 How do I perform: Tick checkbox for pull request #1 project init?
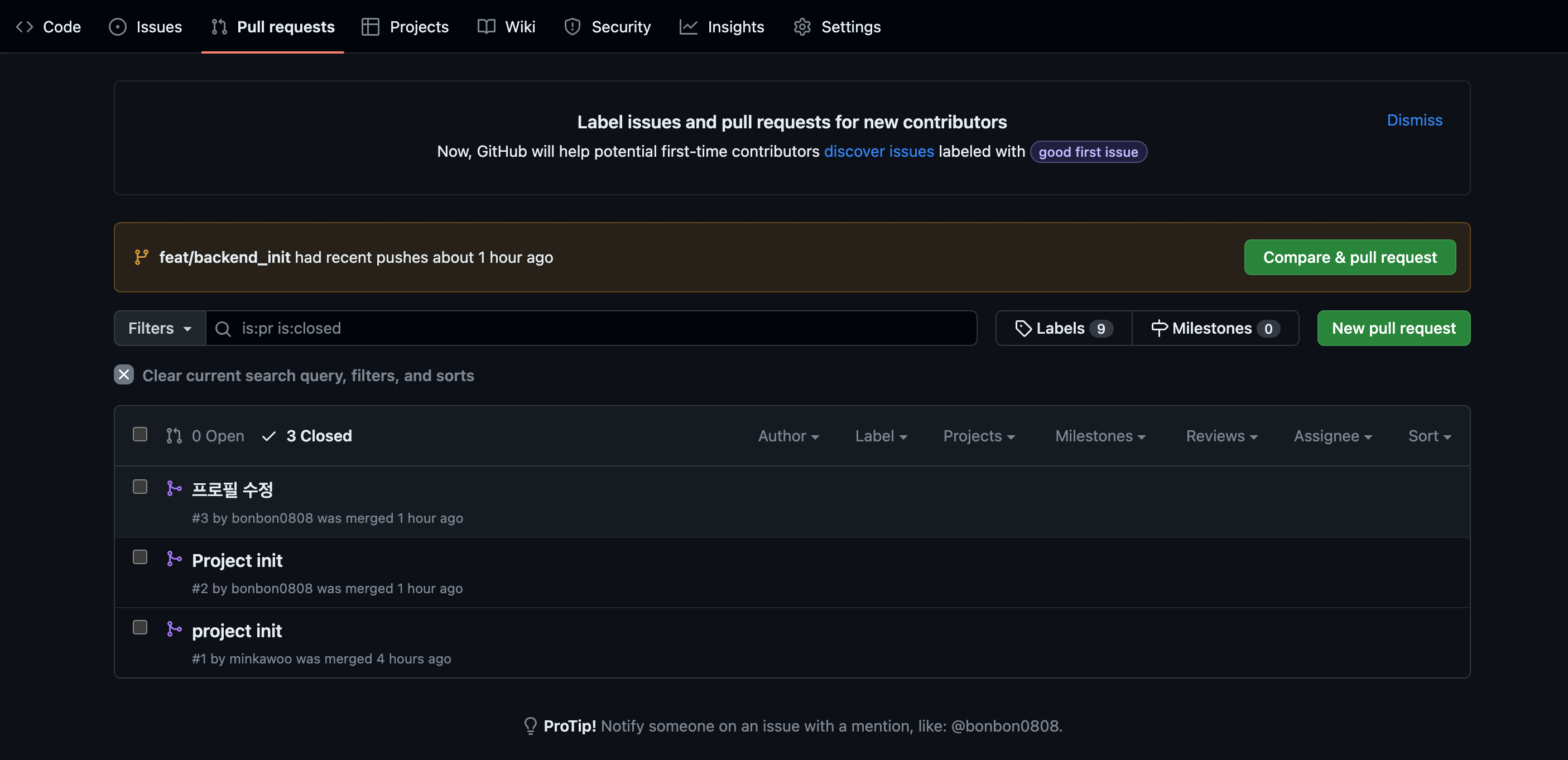coord(140,627)
